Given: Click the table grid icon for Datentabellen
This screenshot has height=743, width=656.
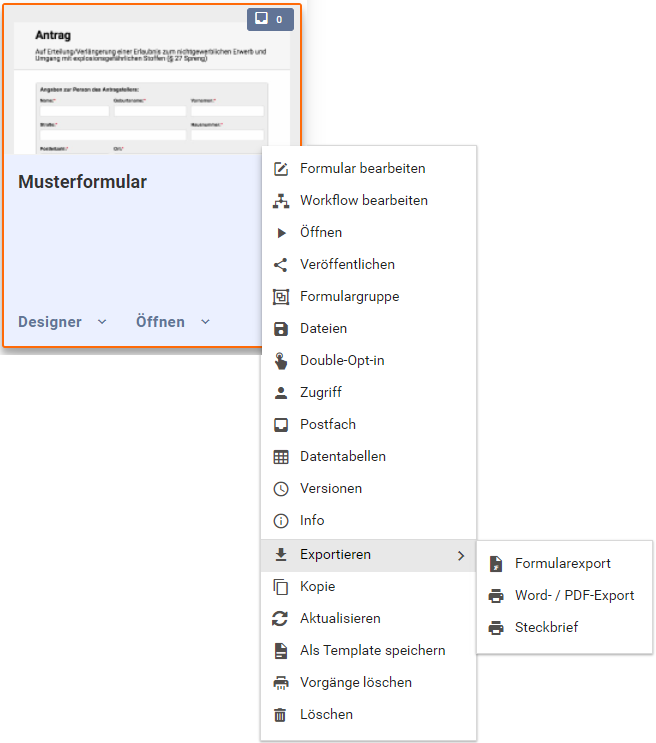Looking at the screenshot, I should [281, 457].
